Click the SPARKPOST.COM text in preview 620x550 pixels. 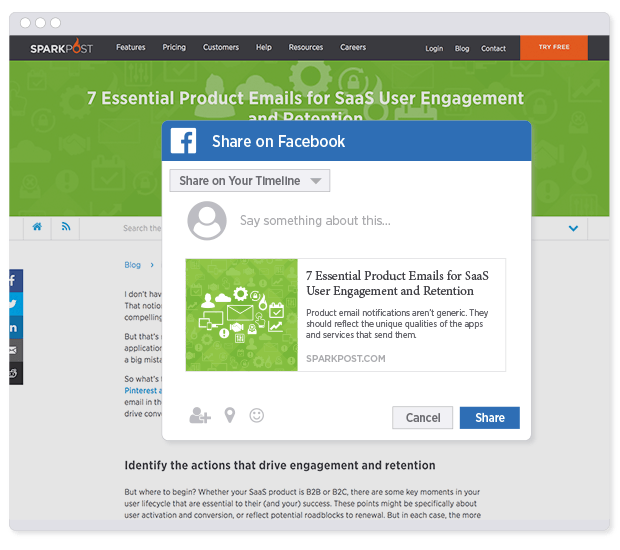click(346, 359)
